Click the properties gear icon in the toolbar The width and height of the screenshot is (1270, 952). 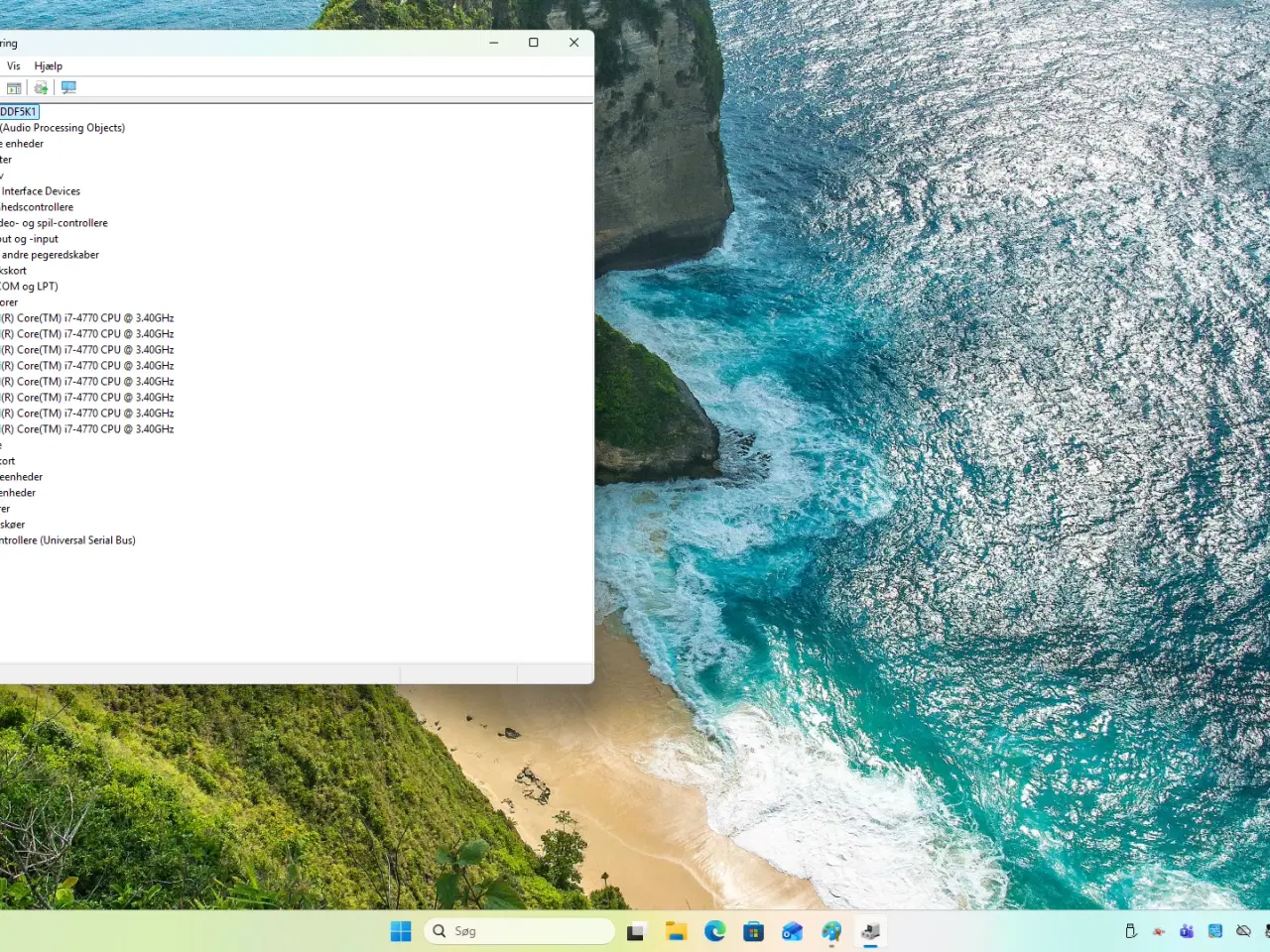click(40, 87)
